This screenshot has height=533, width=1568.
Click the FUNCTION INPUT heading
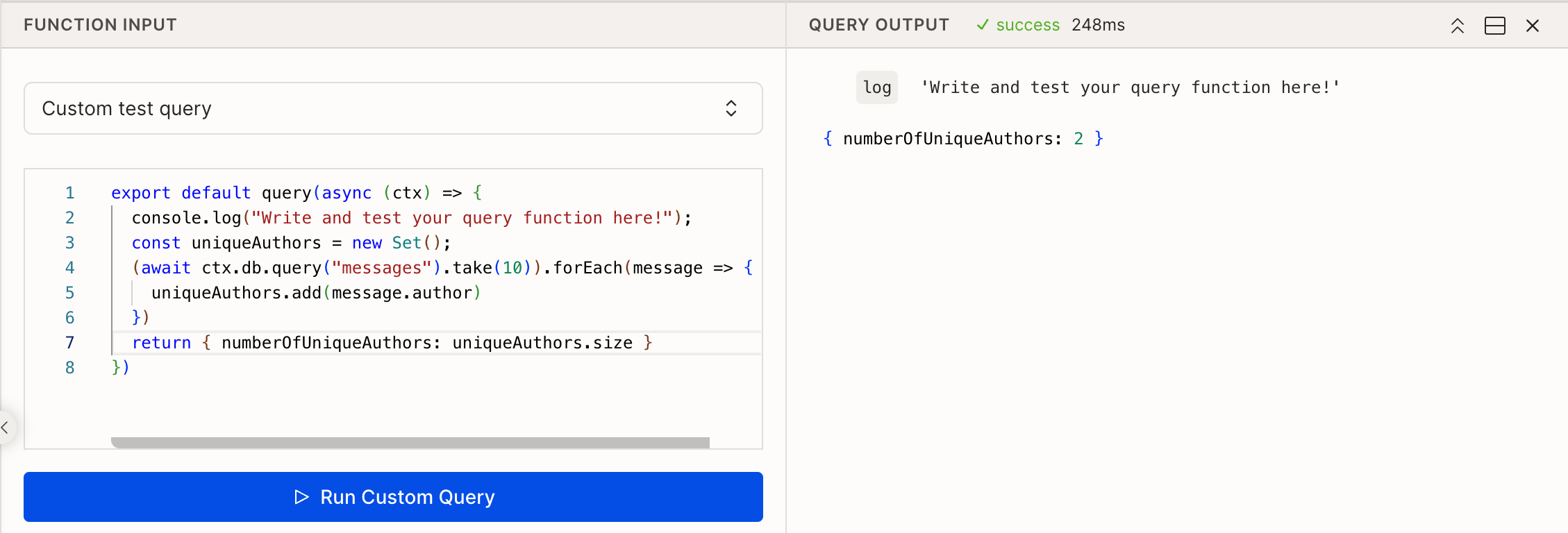point(100,25)
